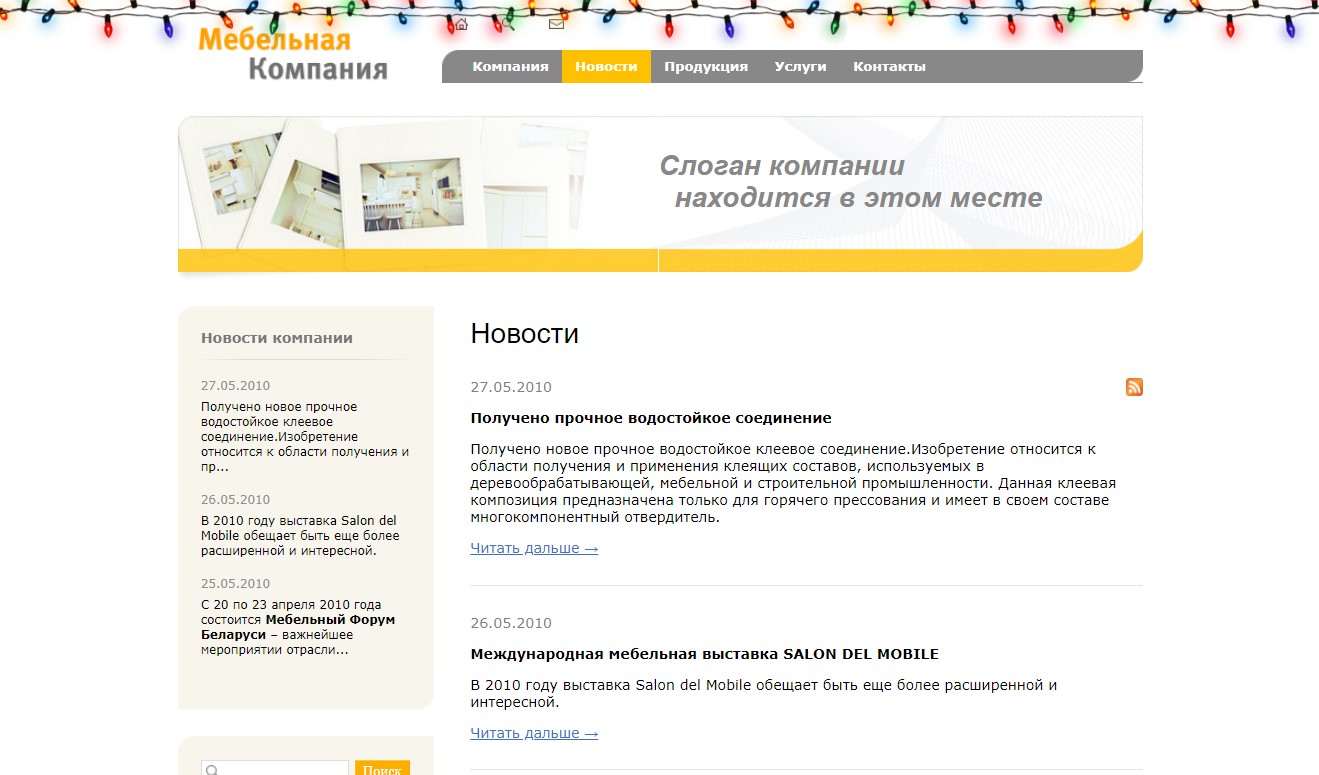Click the Мебельная Компания logo
The image size is (1319, 775).
[293, 55]
